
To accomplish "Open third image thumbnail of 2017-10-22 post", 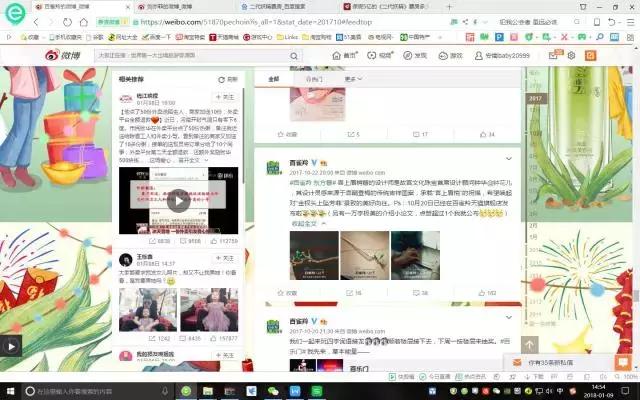I will pos(415,256).
